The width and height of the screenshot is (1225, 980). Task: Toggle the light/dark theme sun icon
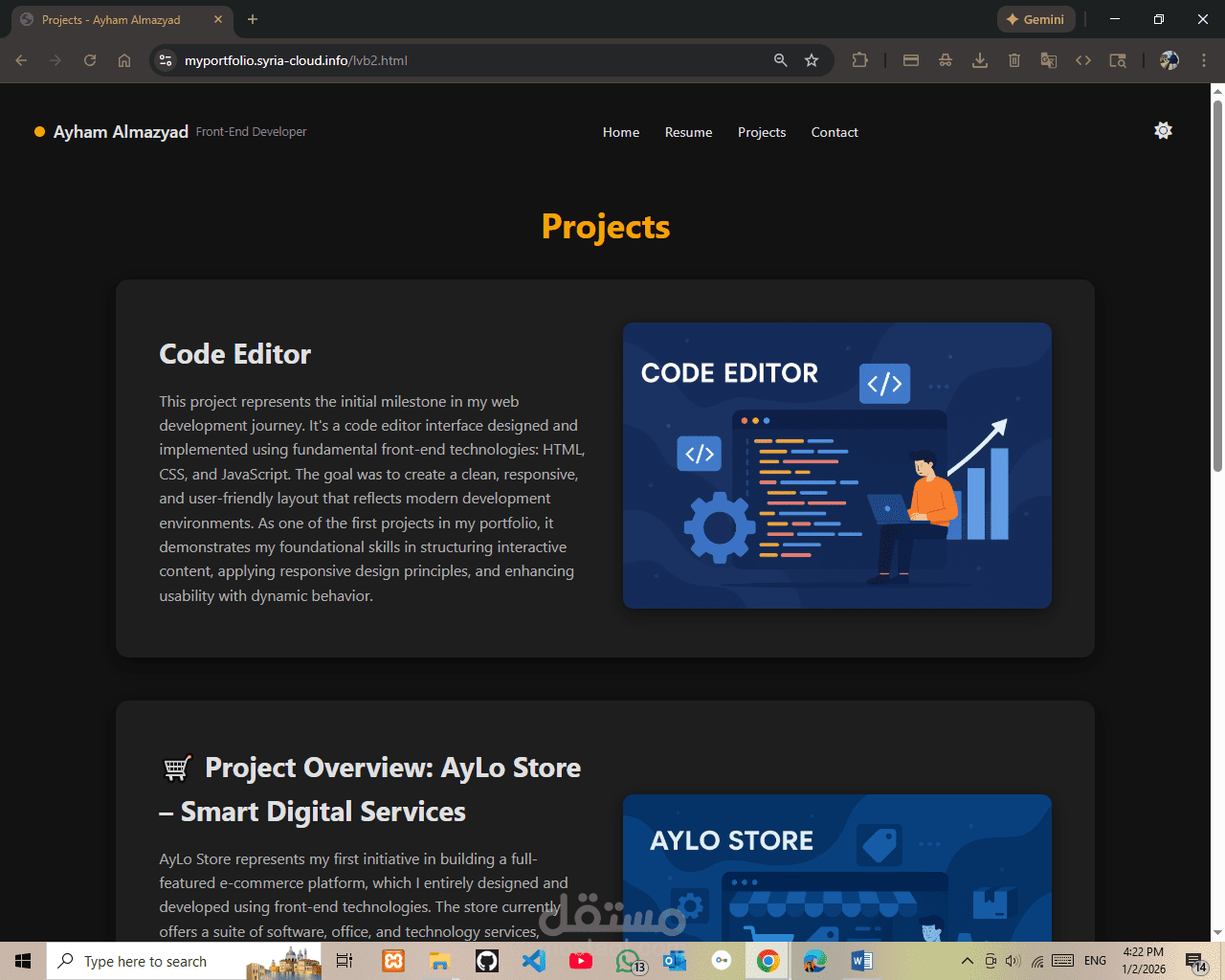1163,131
